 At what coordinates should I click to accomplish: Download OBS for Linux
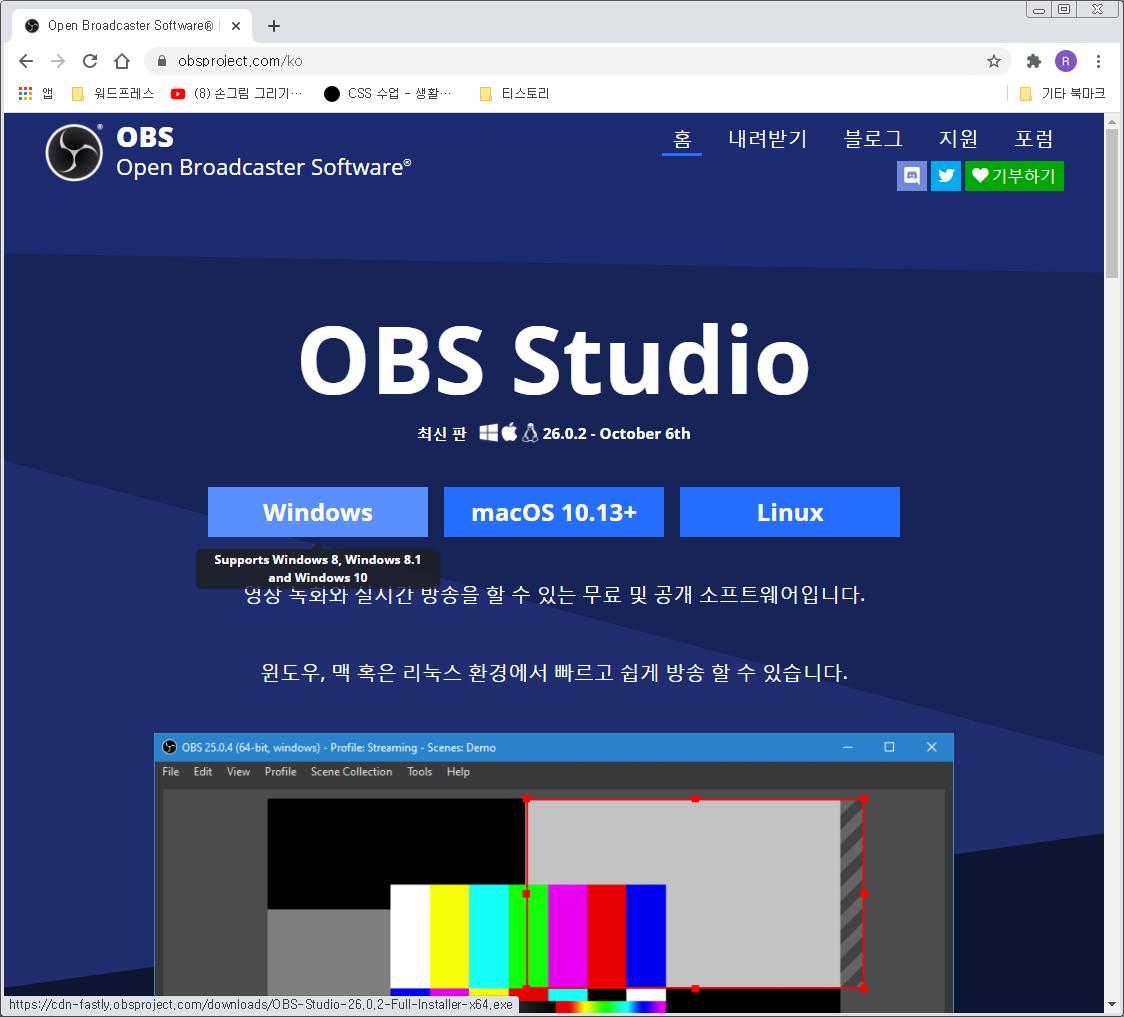pyautogui.click(x=789, y=512)
